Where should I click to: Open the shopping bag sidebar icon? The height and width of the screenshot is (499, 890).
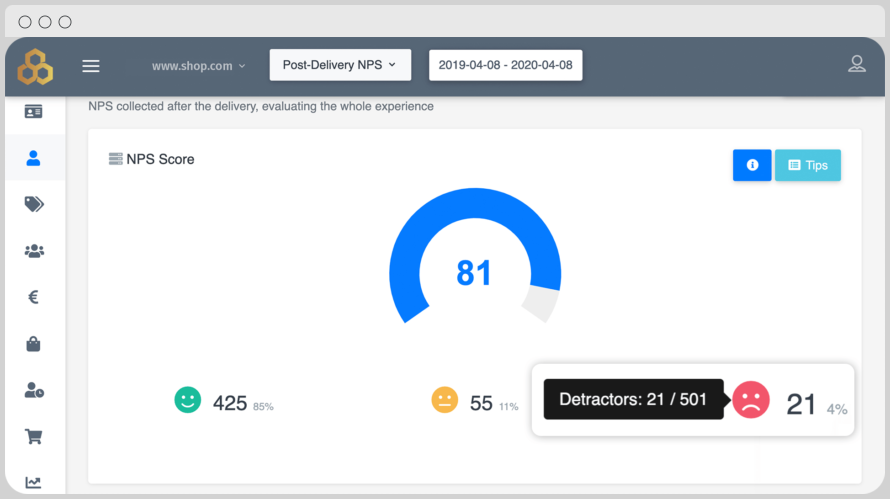coord(33,344)
